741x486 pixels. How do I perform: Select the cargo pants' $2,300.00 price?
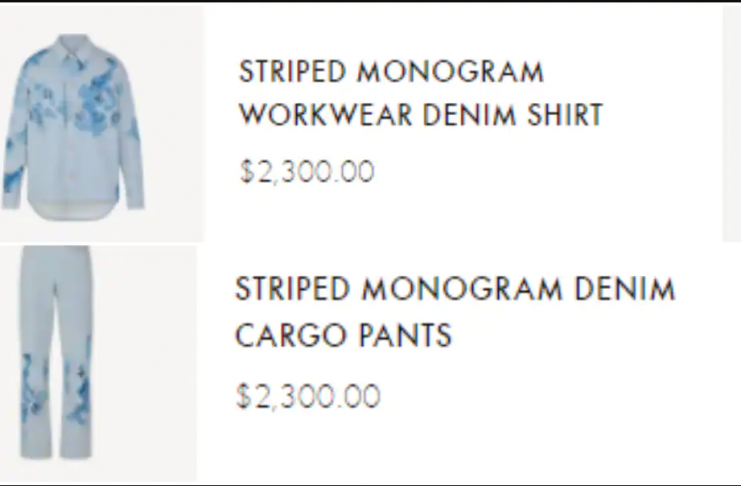[308, 397]
